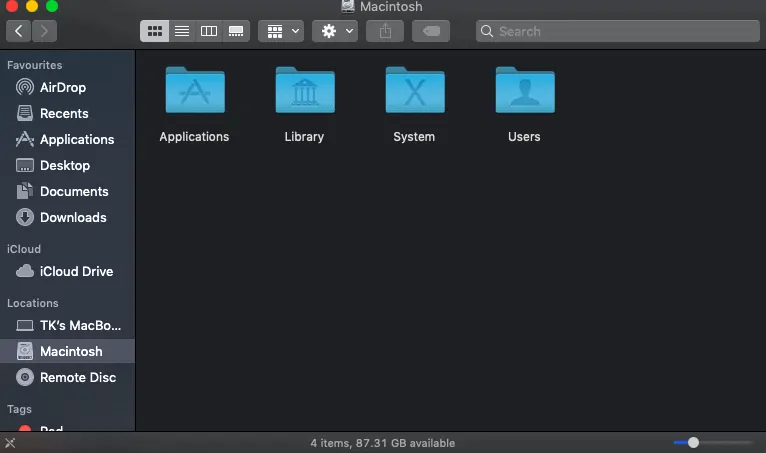The height and width of the screenshot is (453, 766).
Task: Open Recents in the sidebar
Action: pyautogui.click(x=67, y=113)
